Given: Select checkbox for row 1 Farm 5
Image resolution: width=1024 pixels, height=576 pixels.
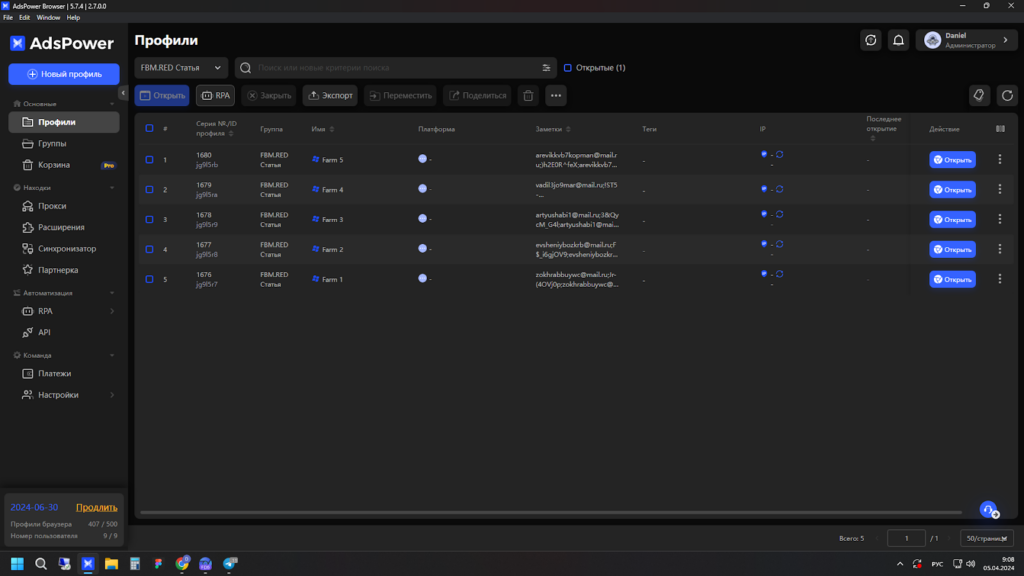Looking at the screenshot, I should tap(150, 159).
